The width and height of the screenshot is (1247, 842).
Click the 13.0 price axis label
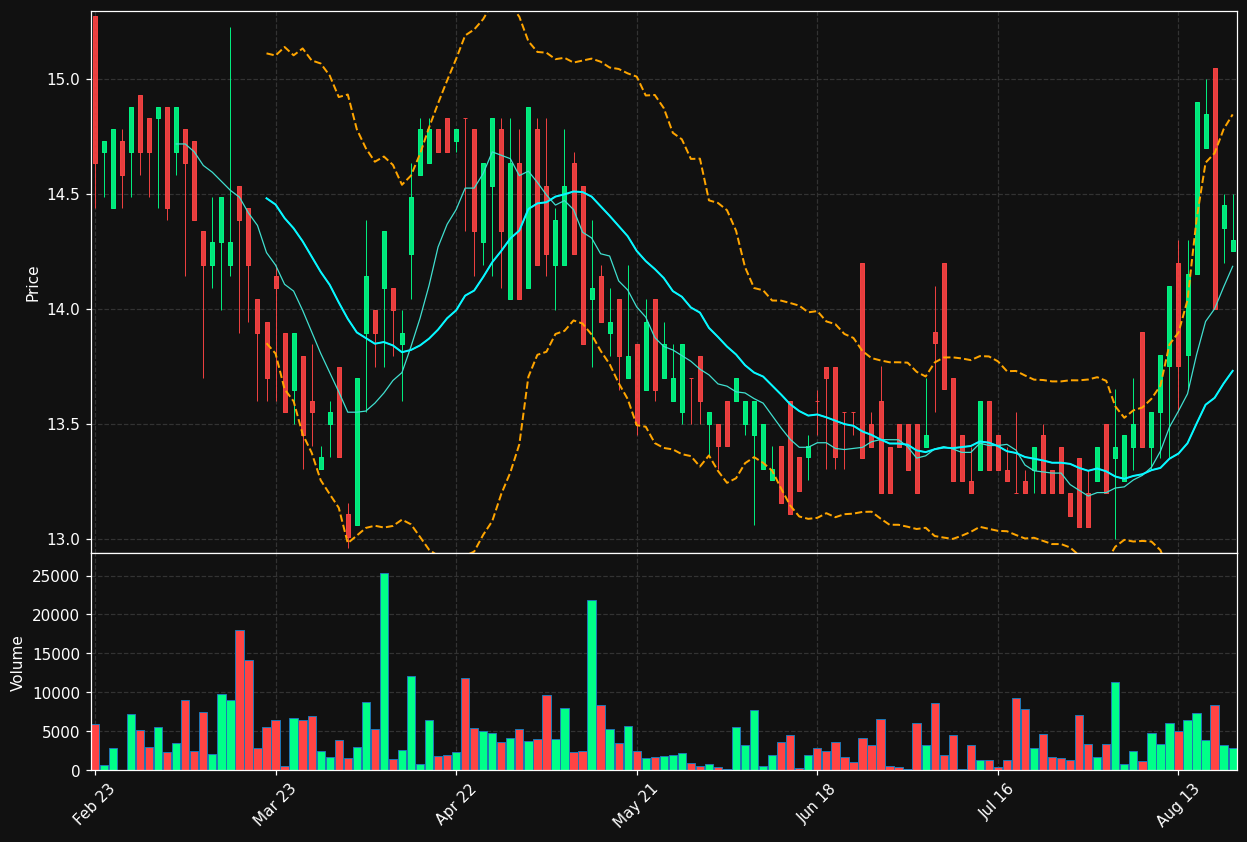click(x=65, y=539)
